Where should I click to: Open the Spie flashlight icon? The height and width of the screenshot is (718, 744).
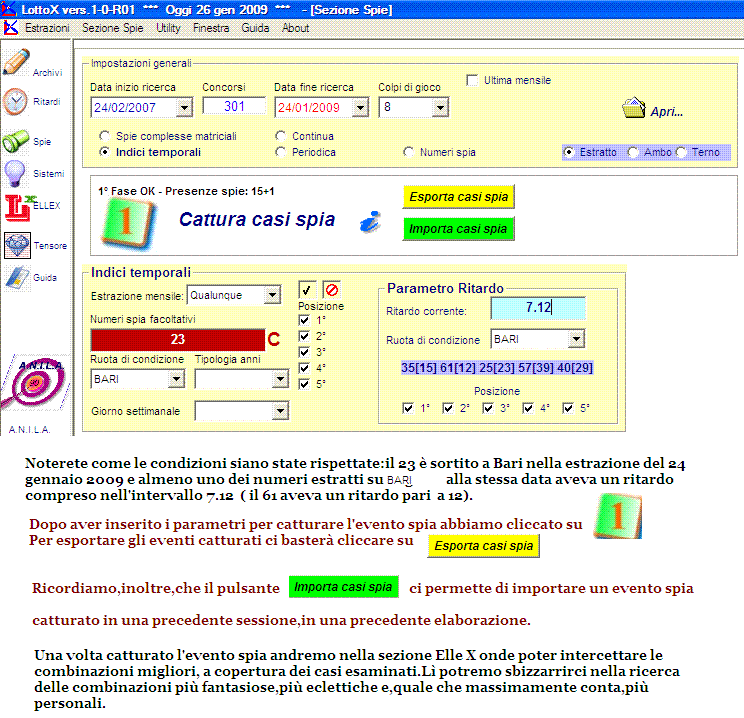coord(16,141)
